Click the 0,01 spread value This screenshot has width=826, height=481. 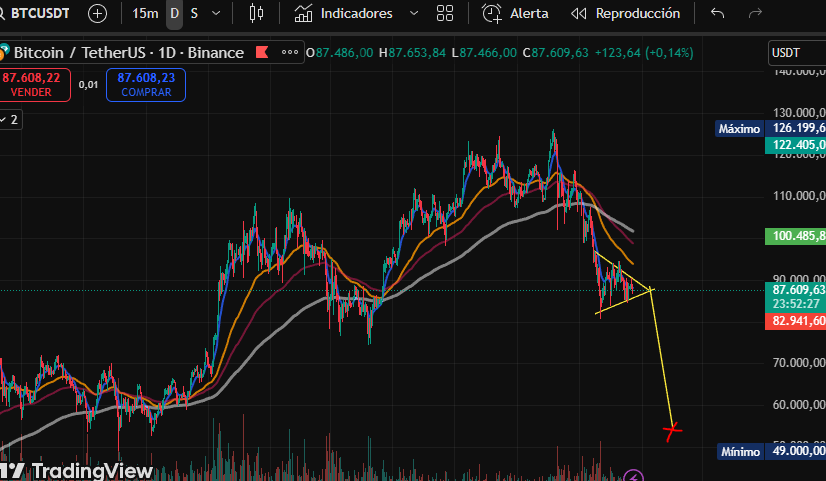(x=88, y=85)
